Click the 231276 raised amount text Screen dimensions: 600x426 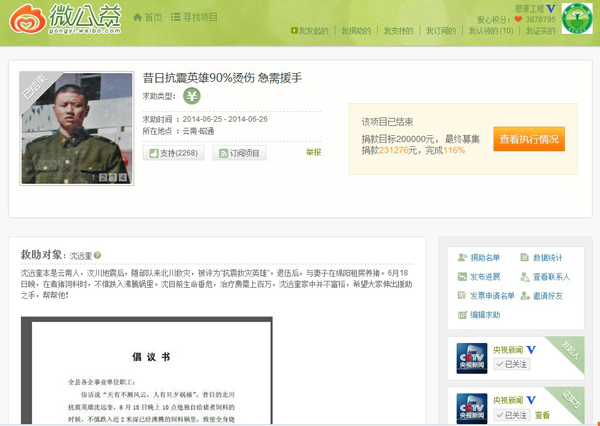pyautogui.click(x=393, y=150)
